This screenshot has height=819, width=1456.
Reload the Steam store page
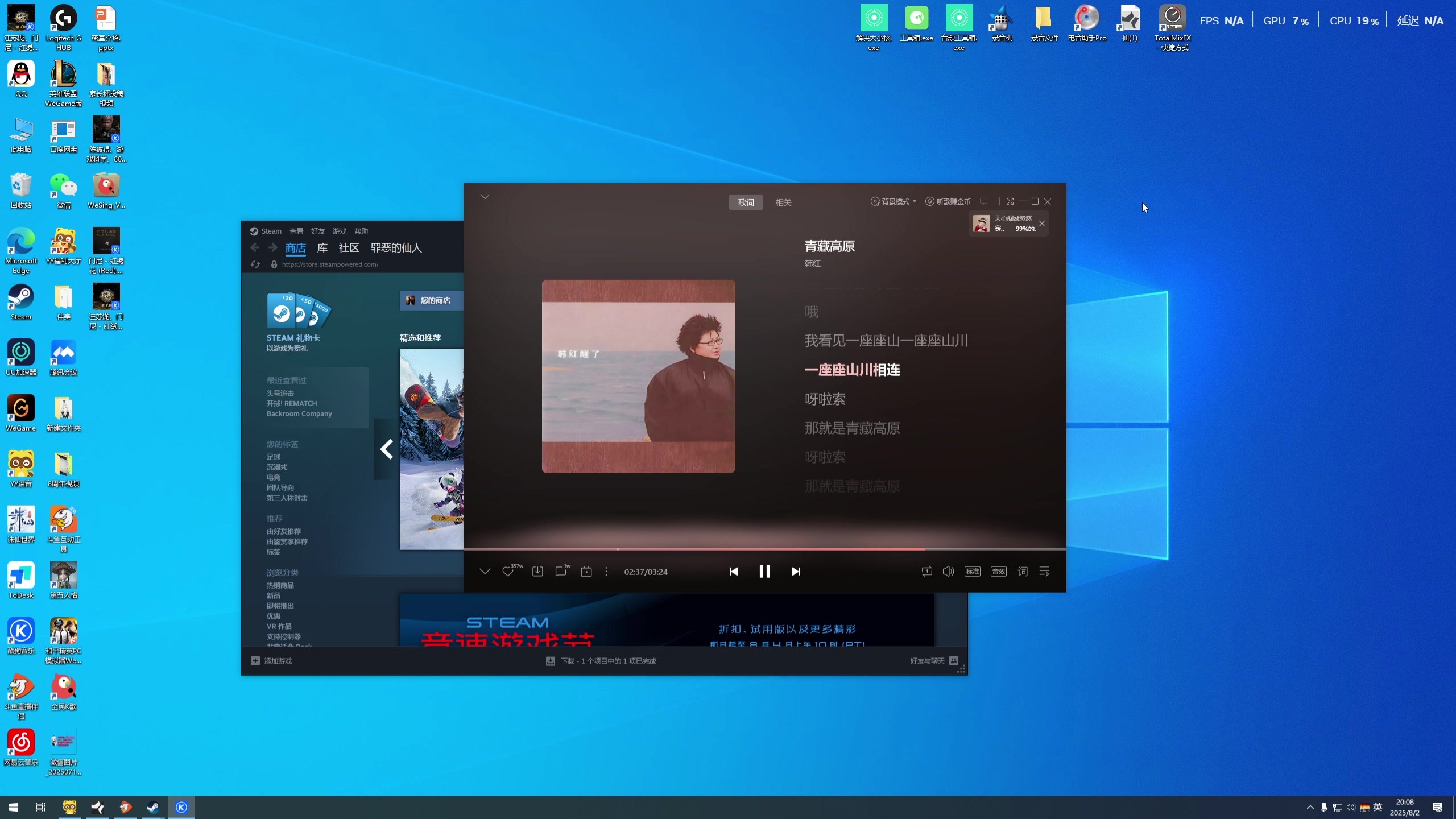[x=255, y=264]
